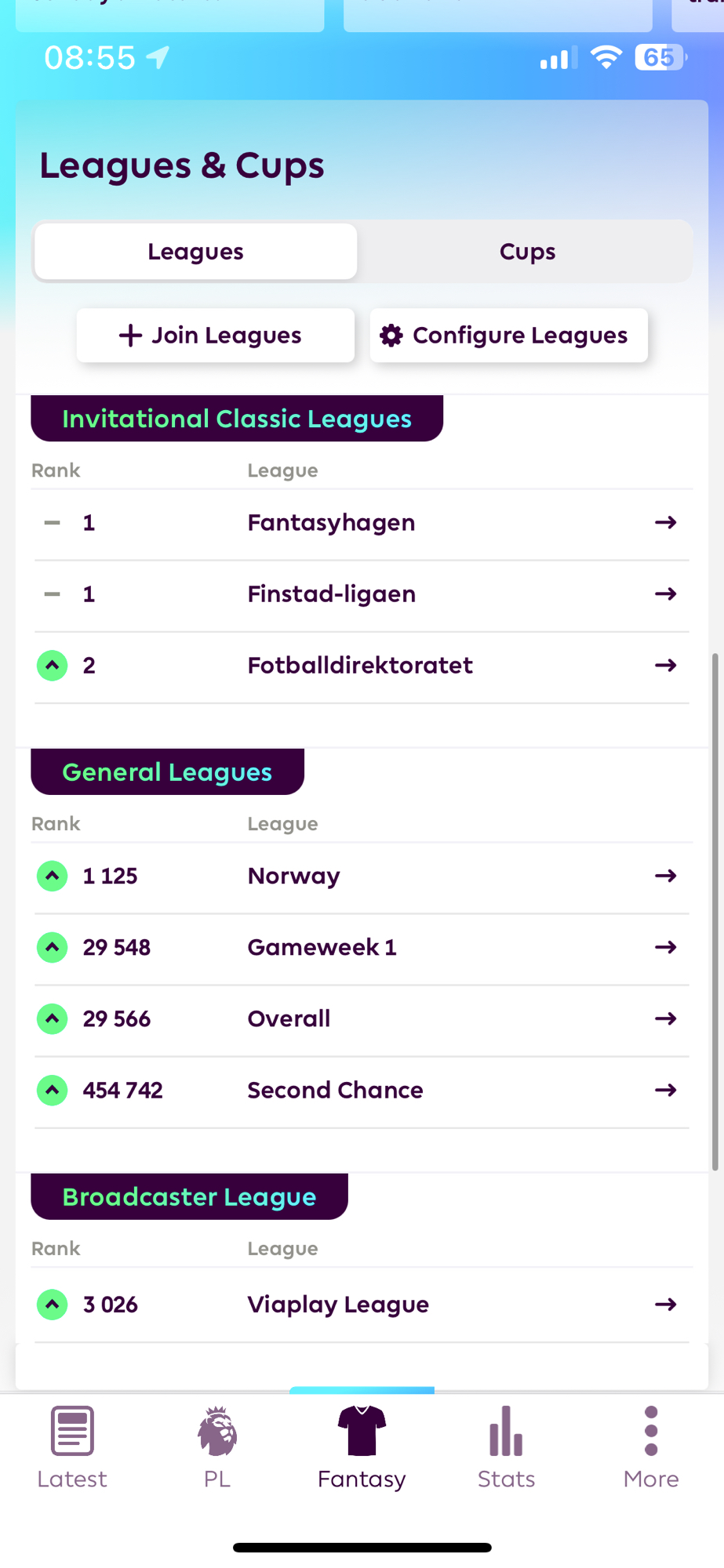Switch to the Cups tab
Image resolution: width=724 pixels, height=1568 pixels.
[527, 252]
